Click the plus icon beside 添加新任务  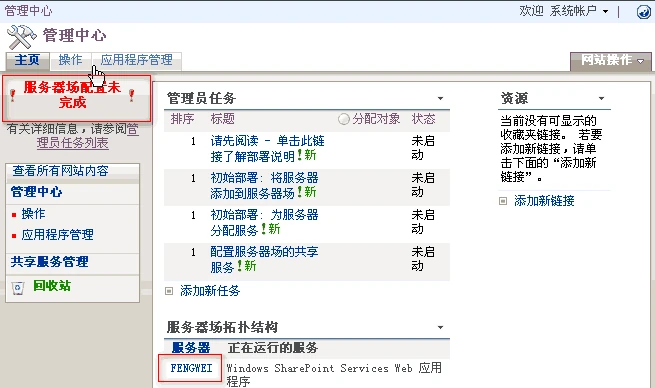coord(169,291)
